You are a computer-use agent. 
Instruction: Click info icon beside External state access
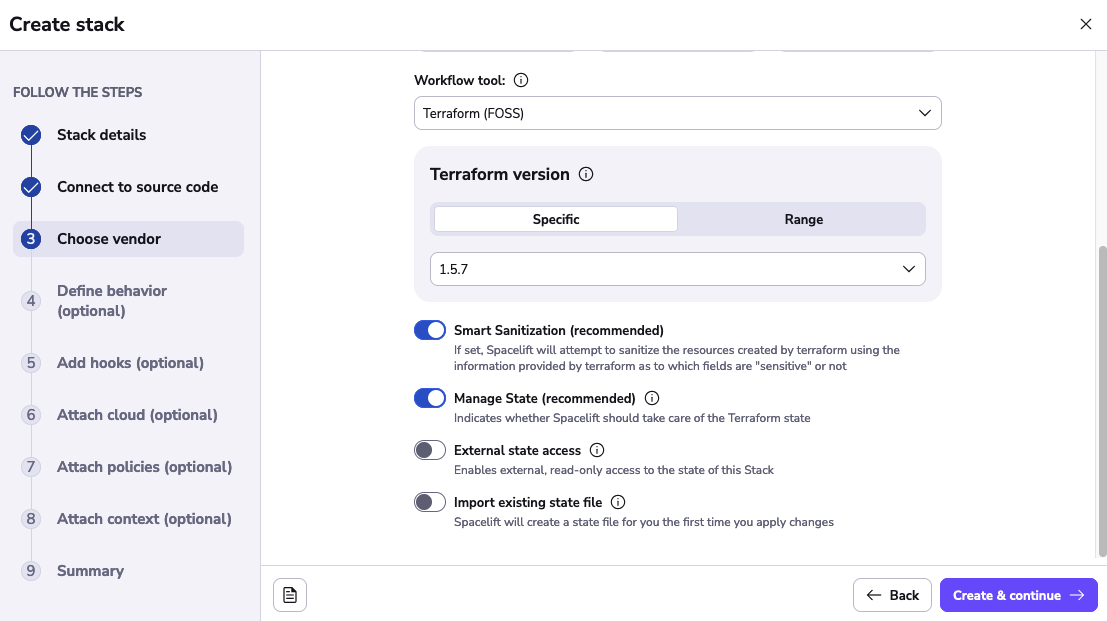597,451
